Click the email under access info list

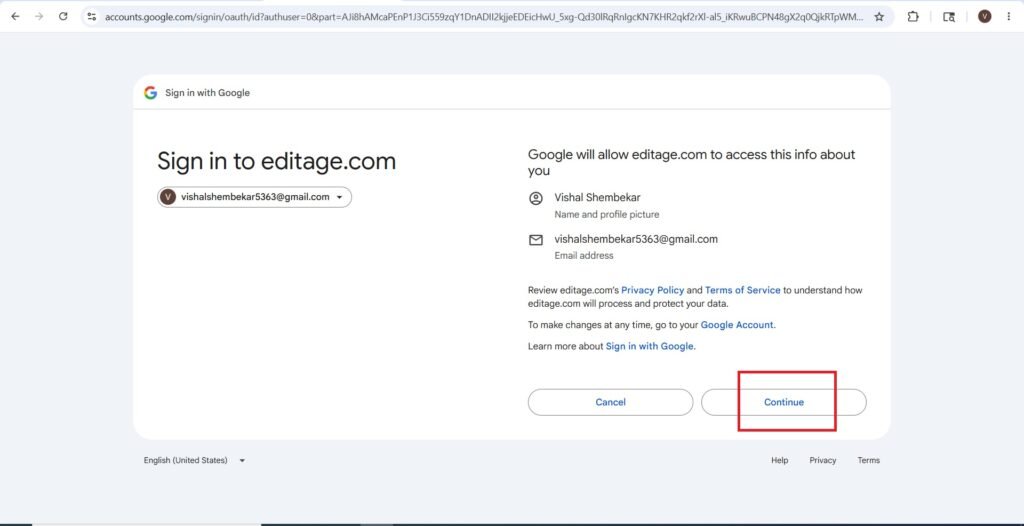click(636, 239)
